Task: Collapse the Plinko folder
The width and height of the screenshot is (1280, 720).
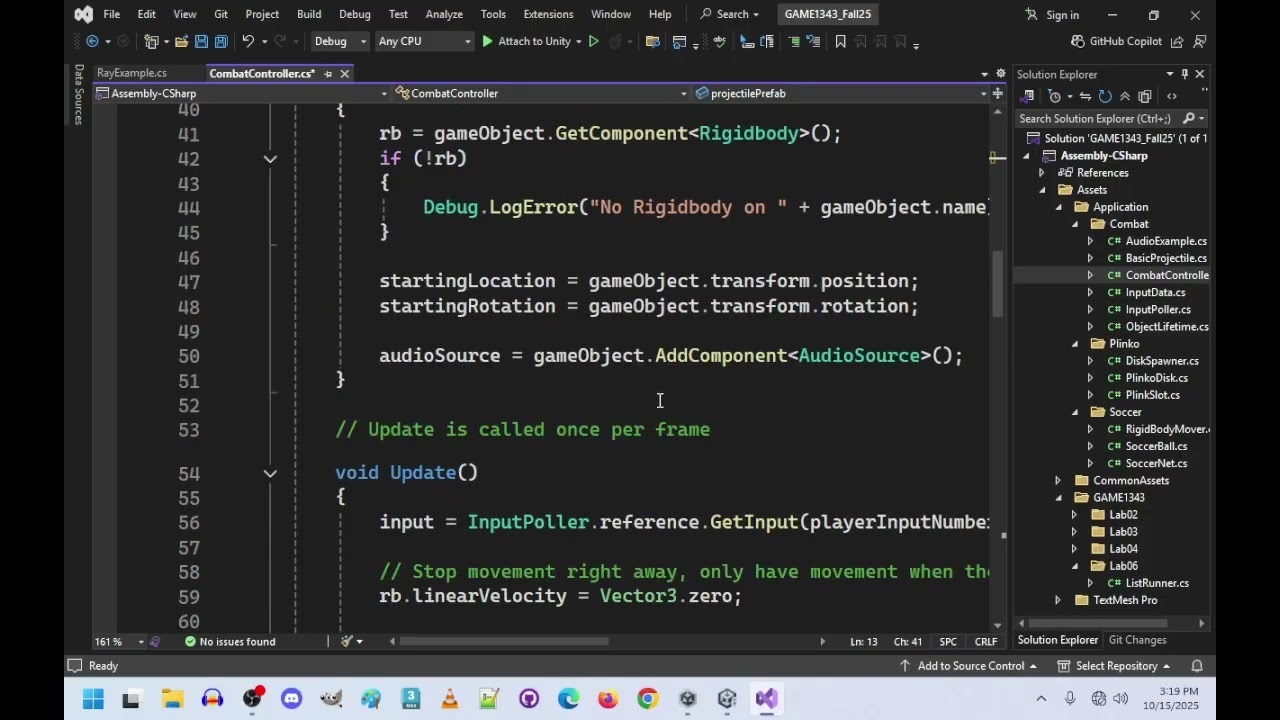Action: coord(1075,344)
